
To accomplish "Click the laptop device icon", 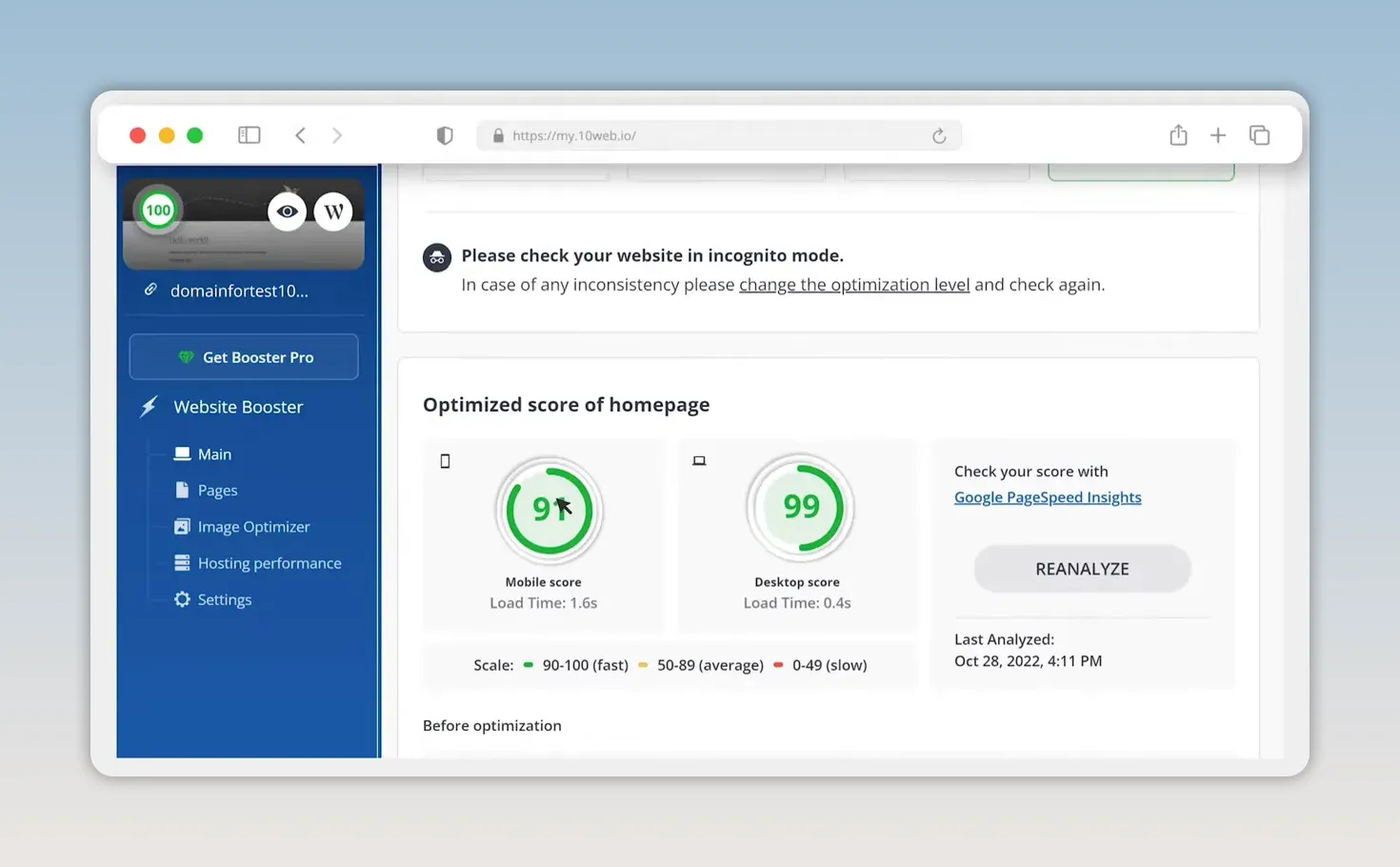I will tap(699, 461).
